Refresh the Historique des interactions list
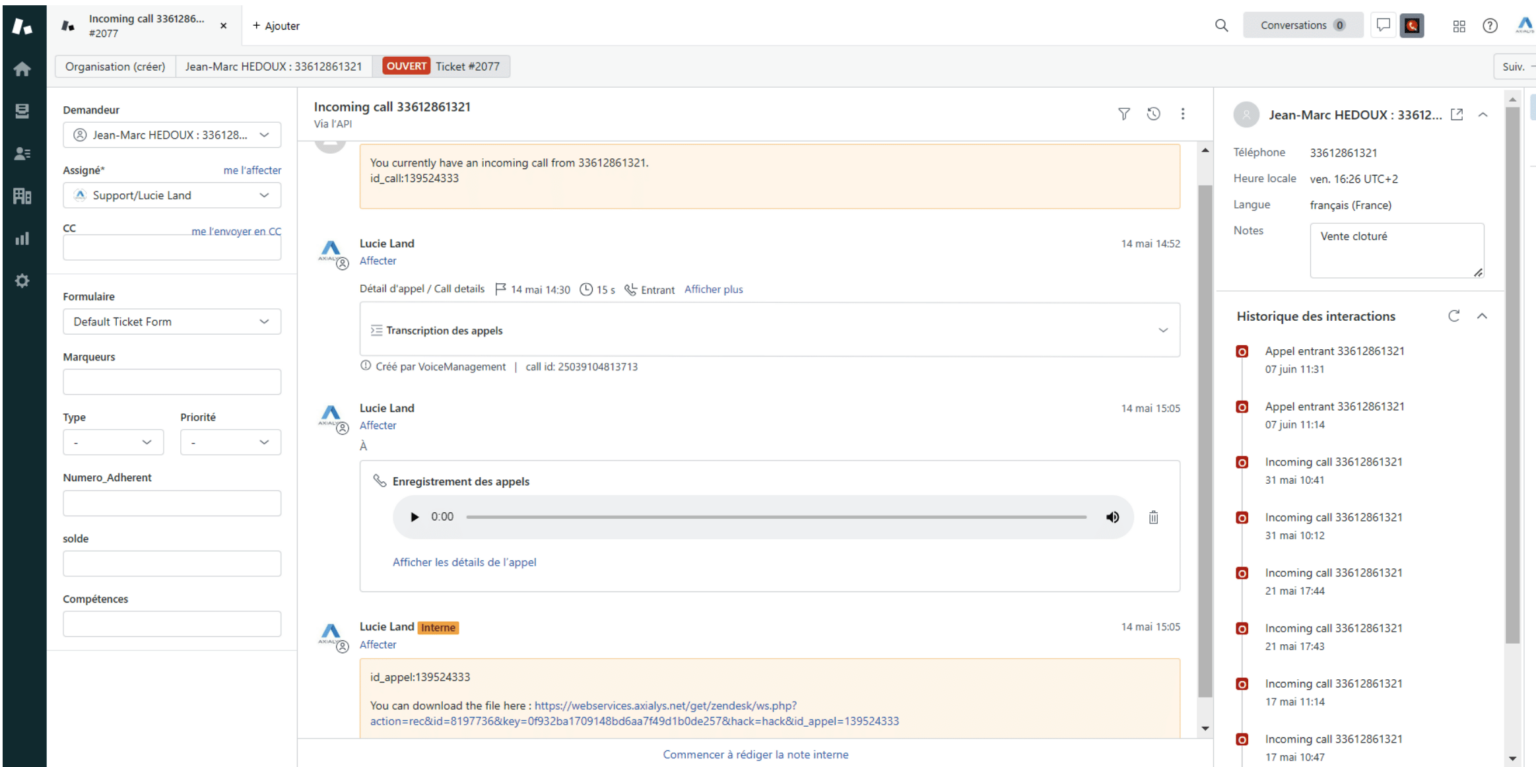The image size is (1536, 767). point(1454,316)
